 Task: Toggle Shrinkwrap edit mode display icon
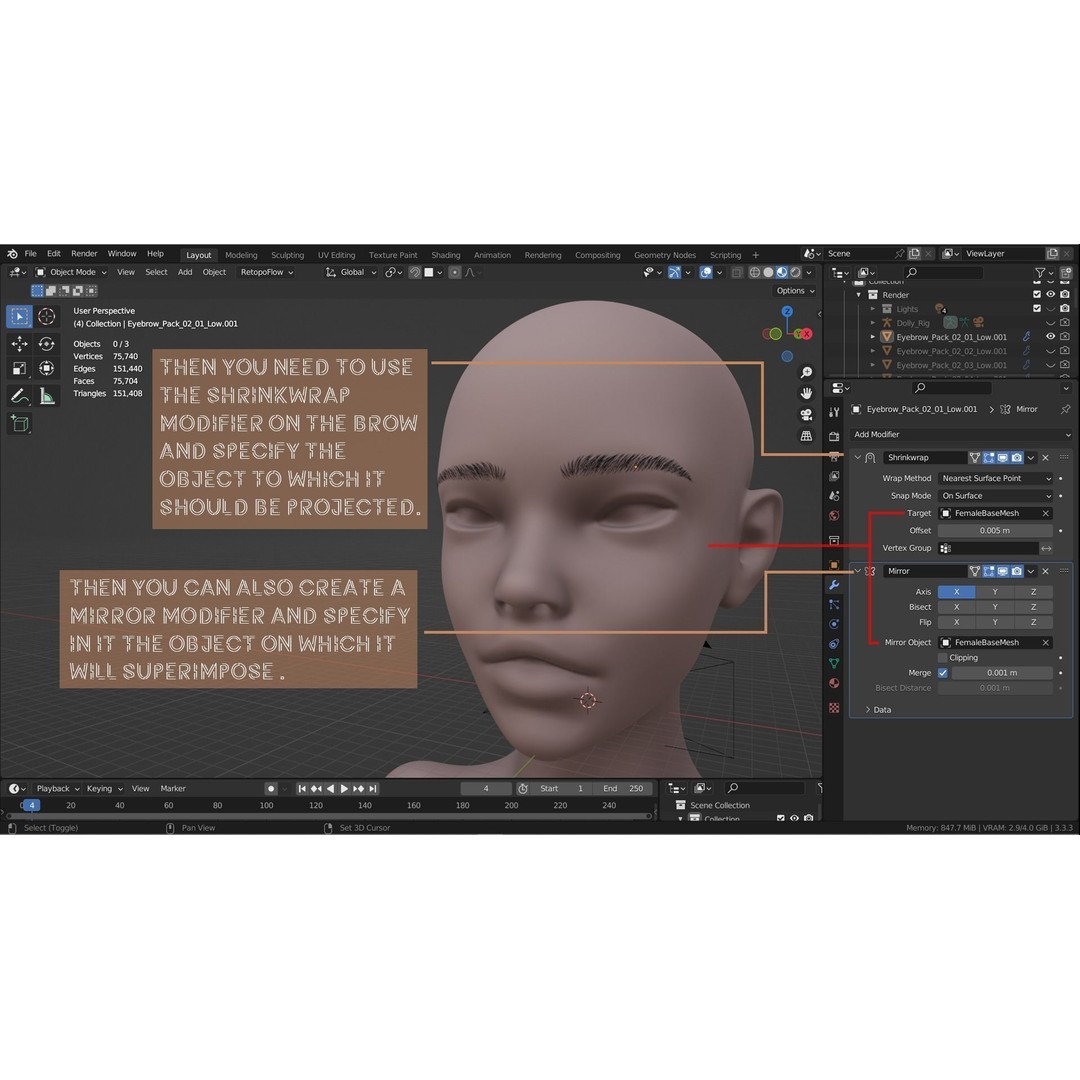989,457
